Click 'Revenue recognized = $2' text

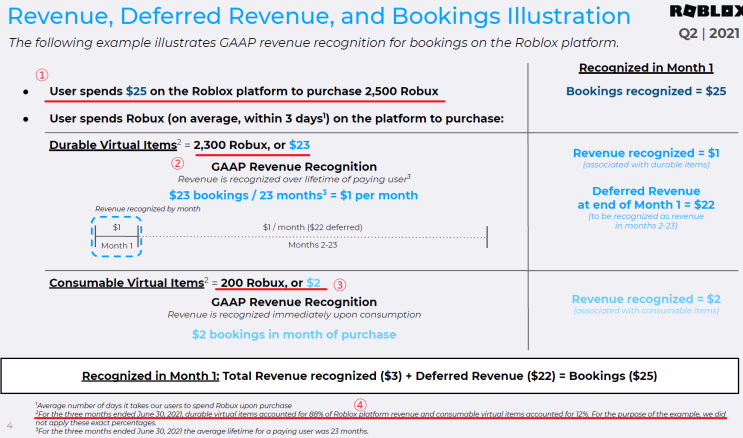tap(646, 299)
